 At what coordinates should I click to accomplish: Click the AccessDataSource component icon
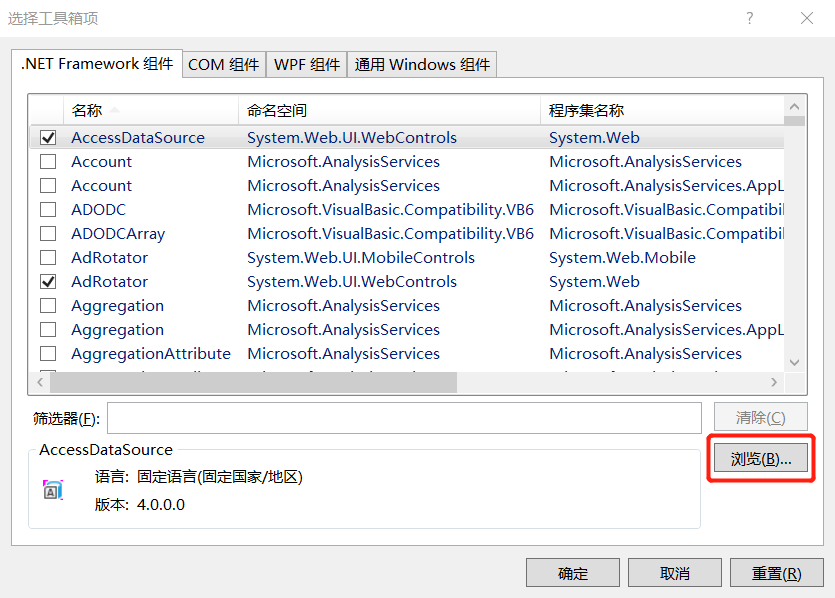point(52,487)
